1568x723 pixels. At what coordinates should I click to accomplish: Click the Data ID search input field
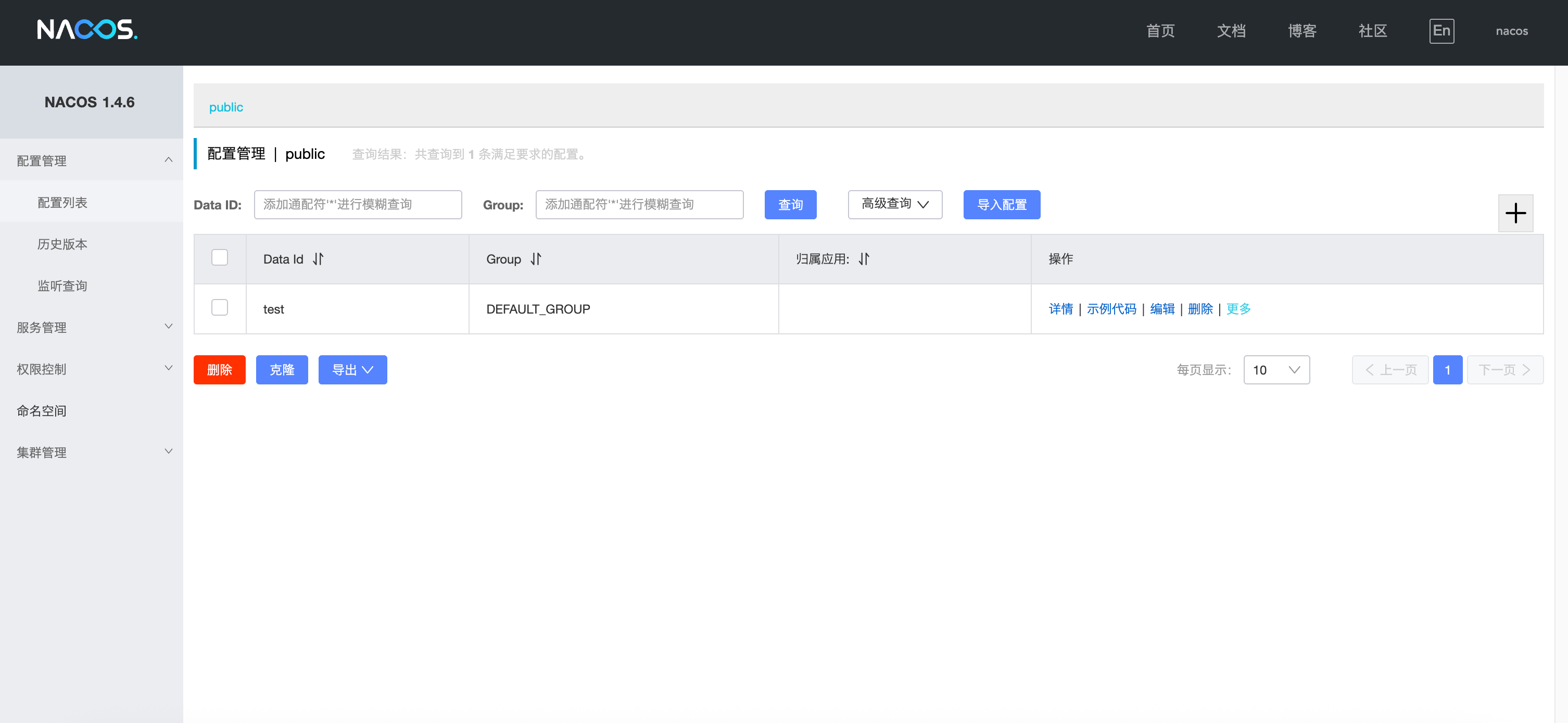357,205
